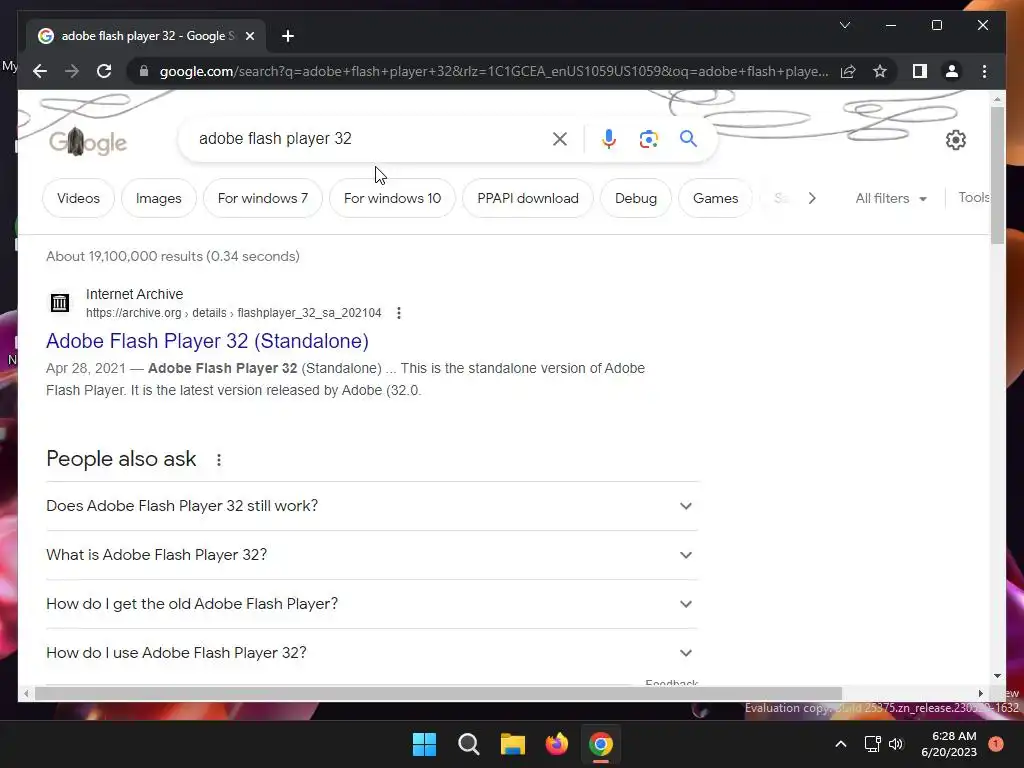The width and height of the screenshot is (1024, 768).
Task: Select the Games filter chip
Action: (716, 199)
